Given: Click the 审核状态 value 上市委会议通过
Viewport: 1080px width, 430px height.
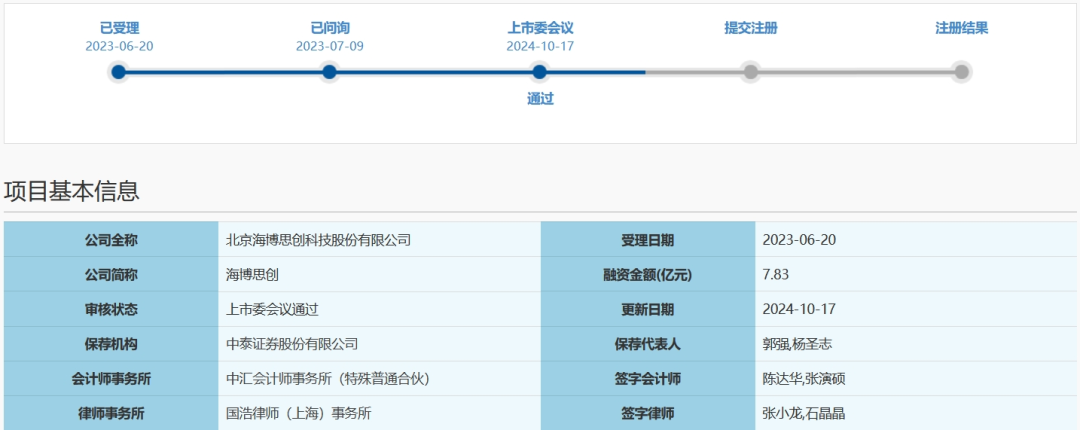Looking at the screenshot, I should 272,310.
